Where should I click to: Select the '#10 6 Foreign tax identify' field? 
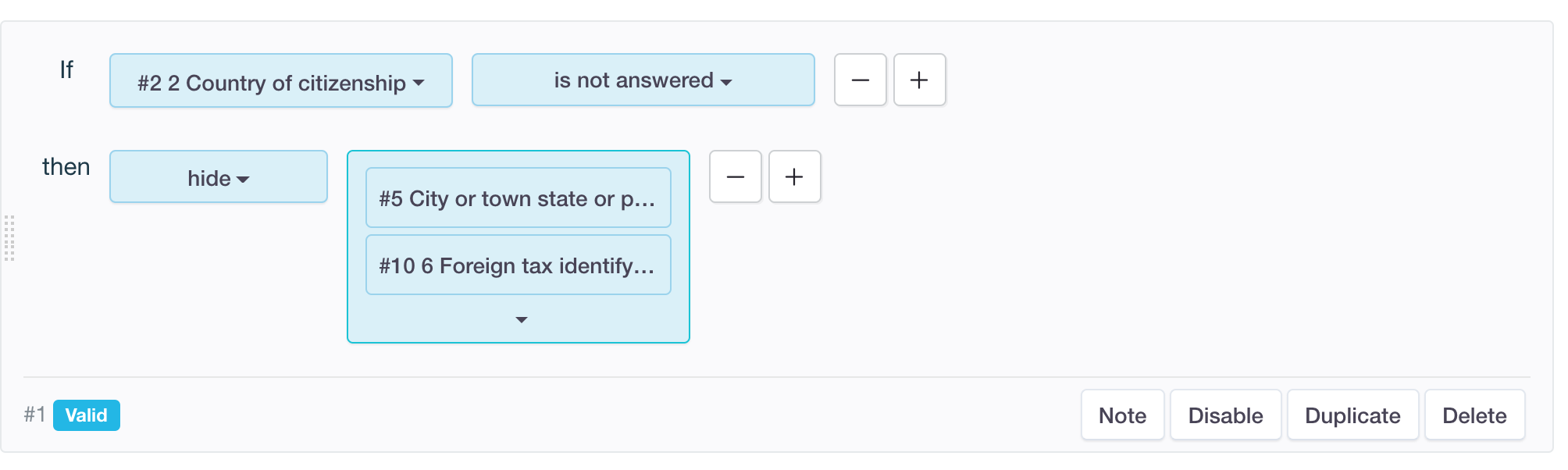(x=518, y=265)
